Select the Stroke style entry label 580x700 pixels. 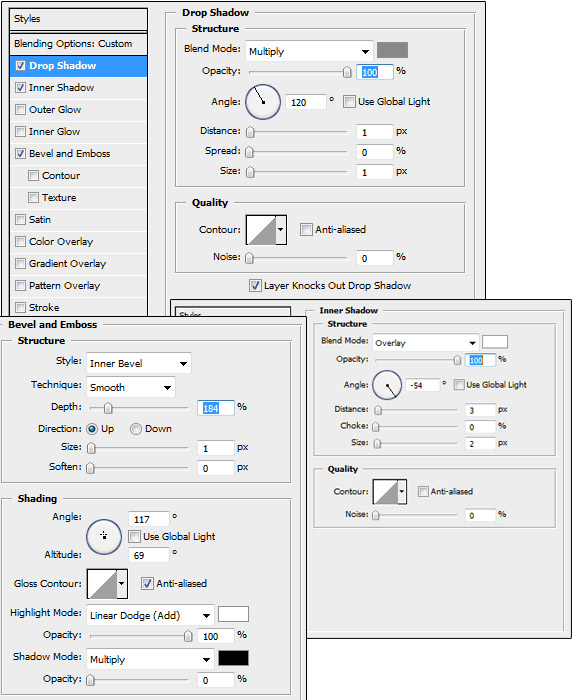pos(44,308)
